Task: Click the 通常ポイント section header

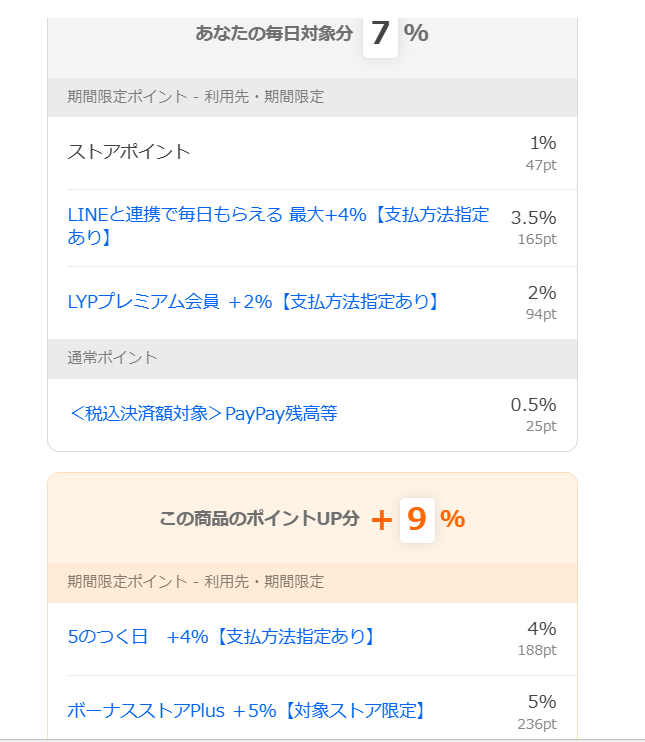Action: tap(113, 358)
